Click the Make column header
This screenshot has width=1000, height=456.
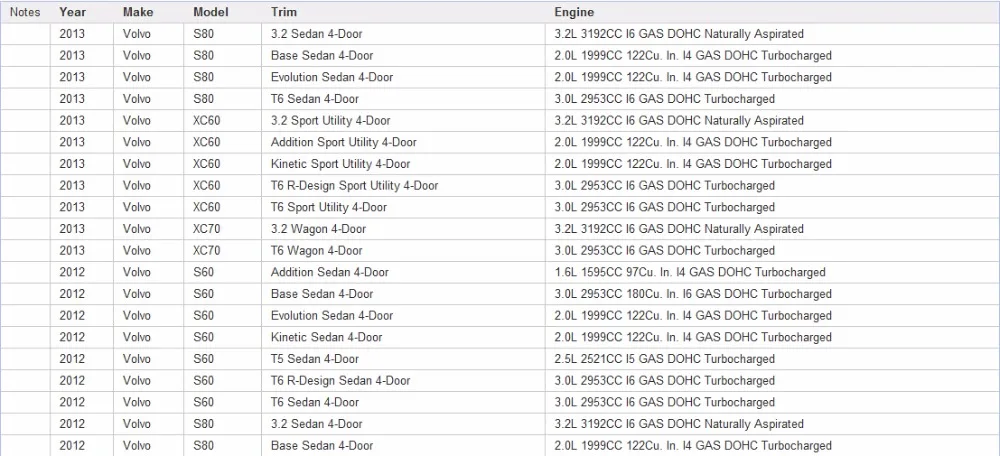coord(138,12)
